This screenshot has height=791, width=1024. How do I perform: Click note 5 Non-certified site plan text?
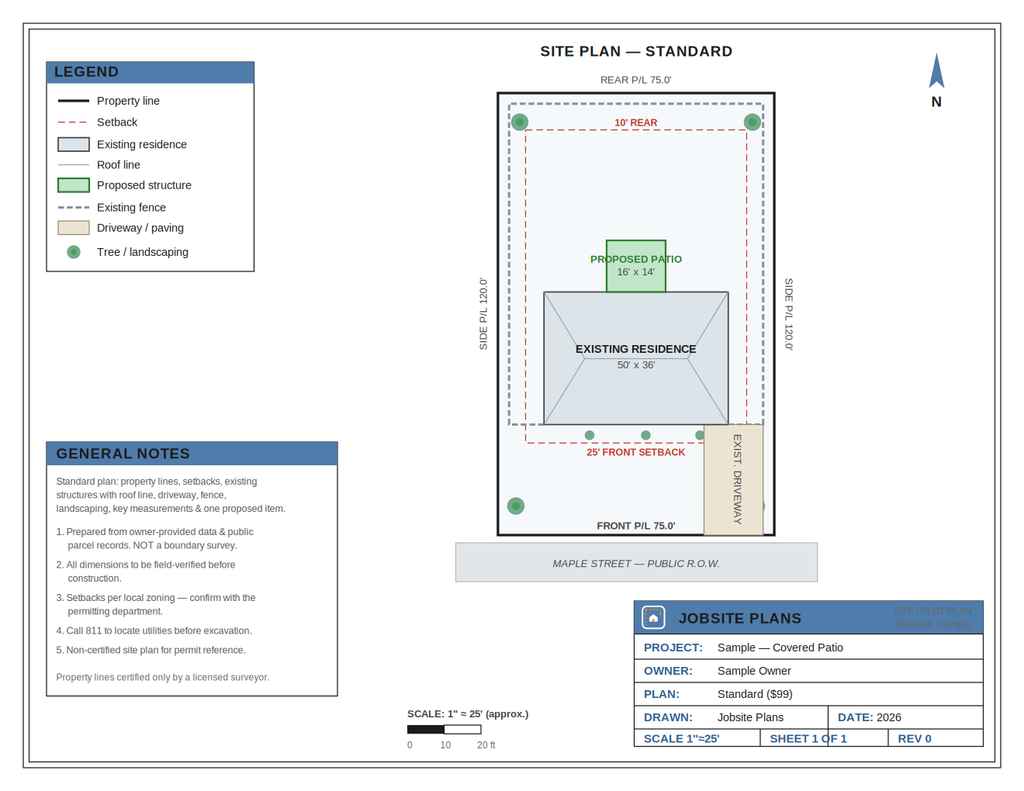coord(151,650)
